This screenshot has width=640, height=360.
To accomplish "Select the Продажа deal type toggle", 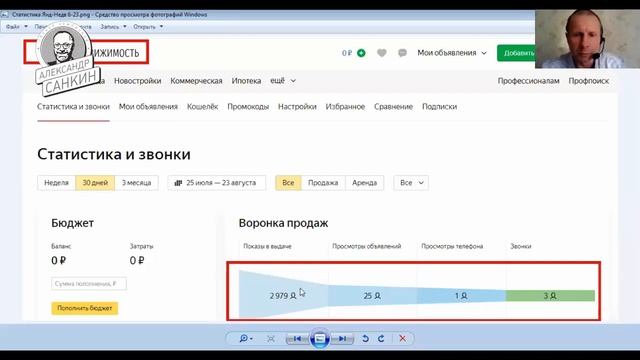I will point(323,183).
